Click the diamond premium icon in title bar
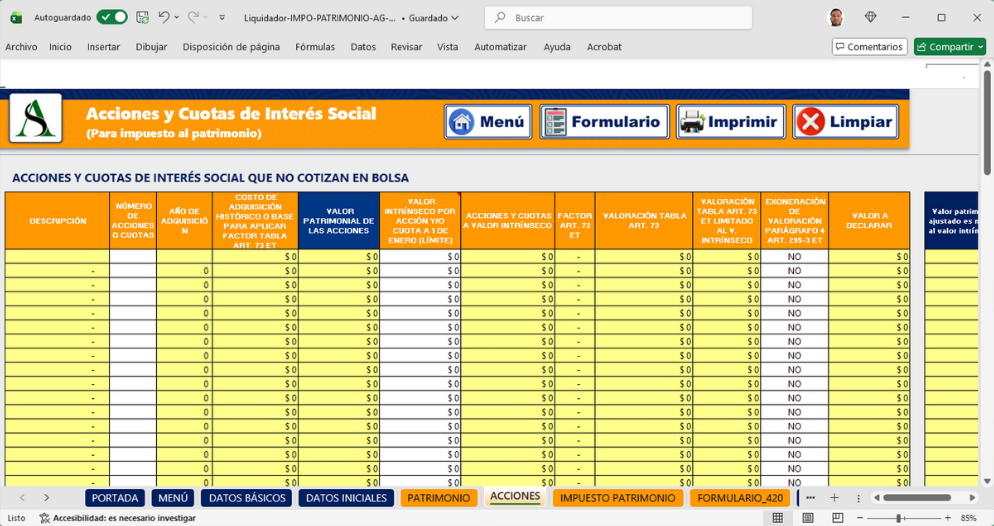This screenshot has width=994, height=526. coord(870,17)
